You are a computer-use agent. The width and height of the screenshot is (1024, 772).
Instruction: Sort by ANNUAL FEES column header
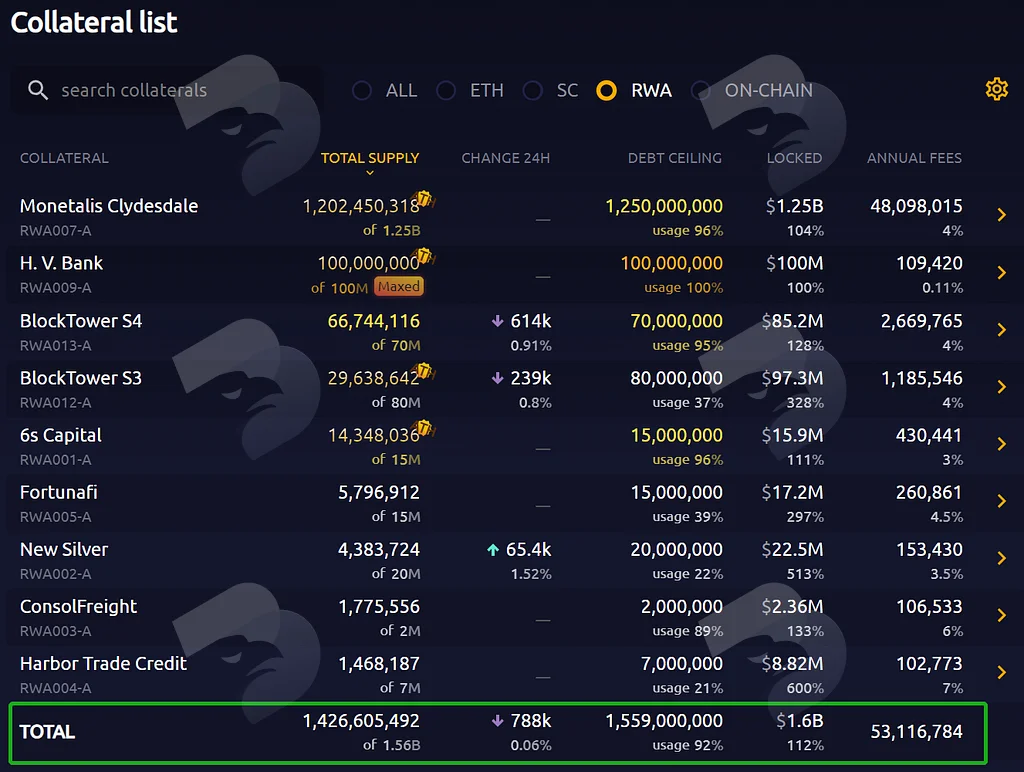pyautogui.click(x=914, y=158)
